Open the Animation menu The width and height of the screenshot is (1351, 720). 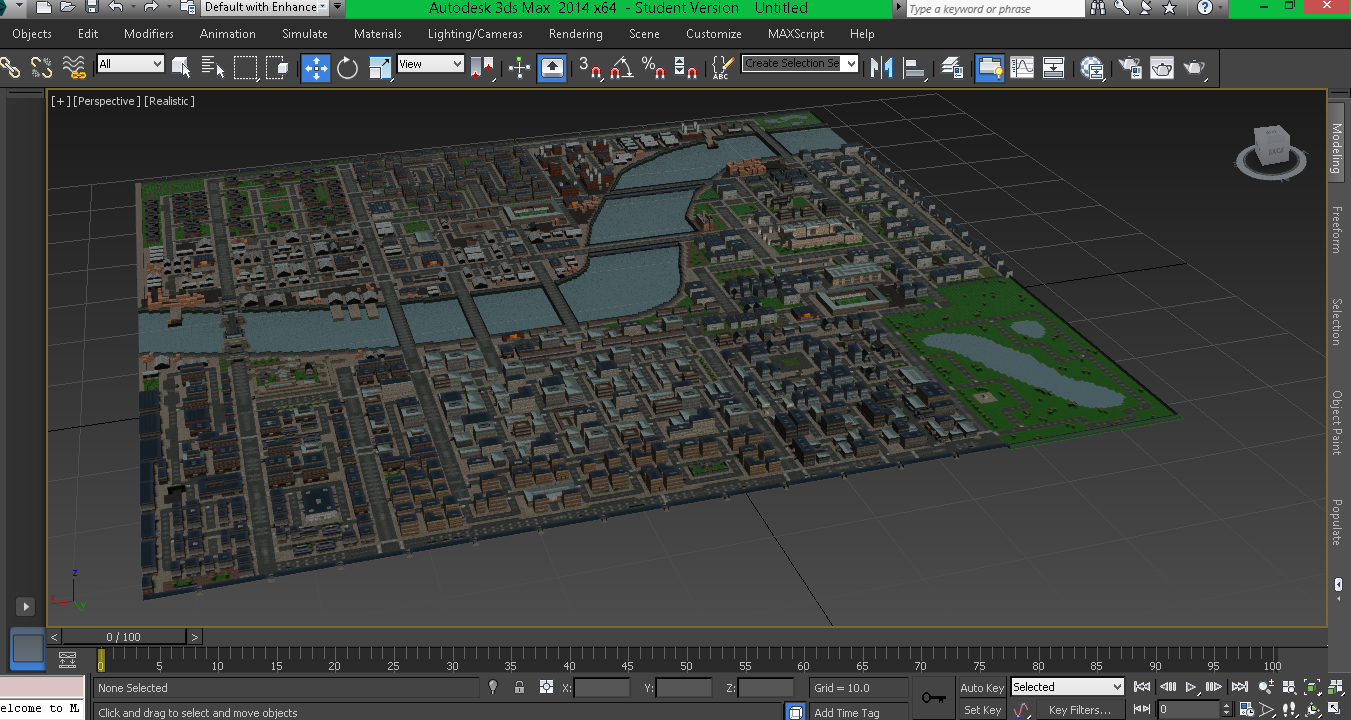pyautogui.click(x=228, y=33)
